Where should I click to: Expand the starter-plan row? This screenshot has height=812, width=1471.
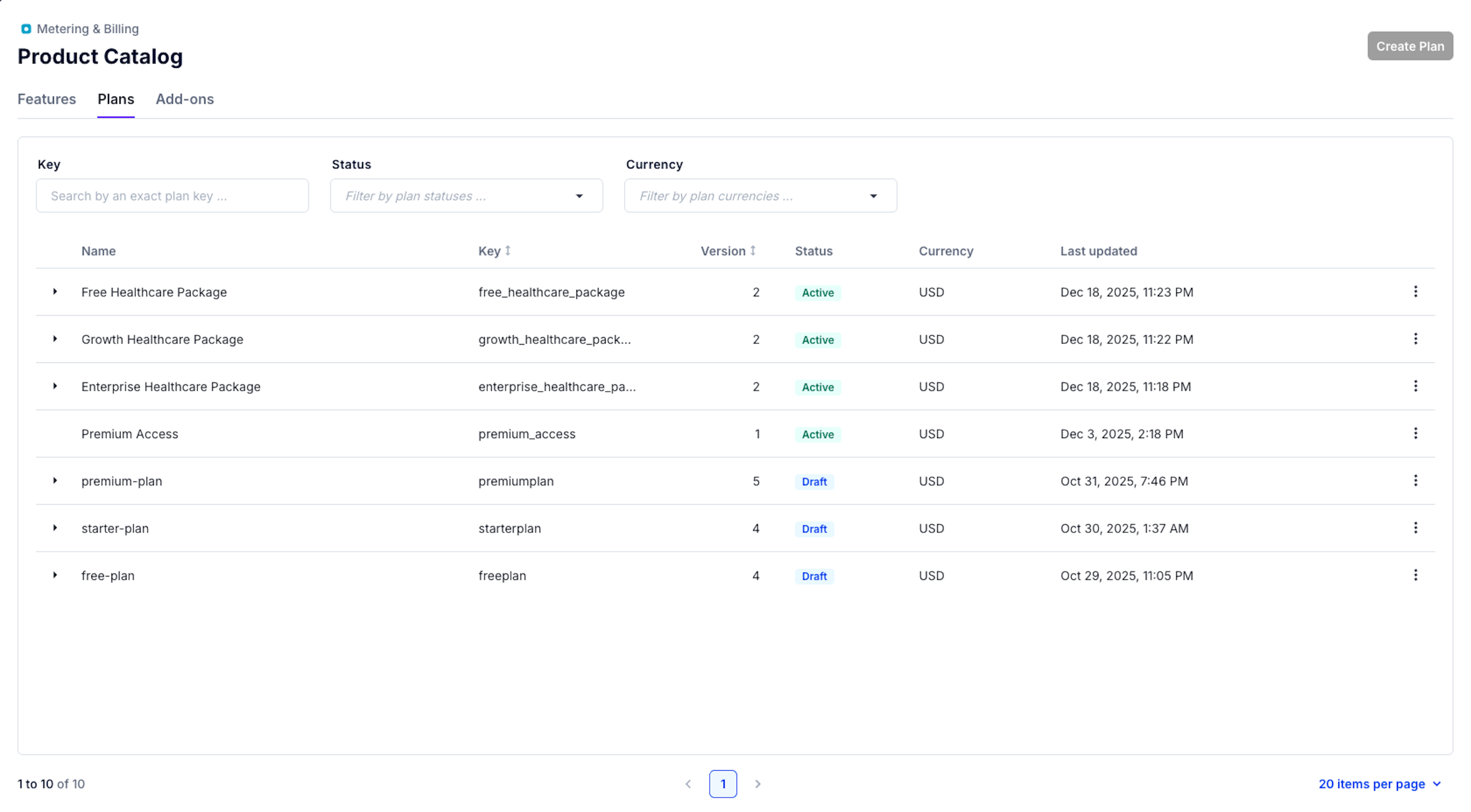55,528
